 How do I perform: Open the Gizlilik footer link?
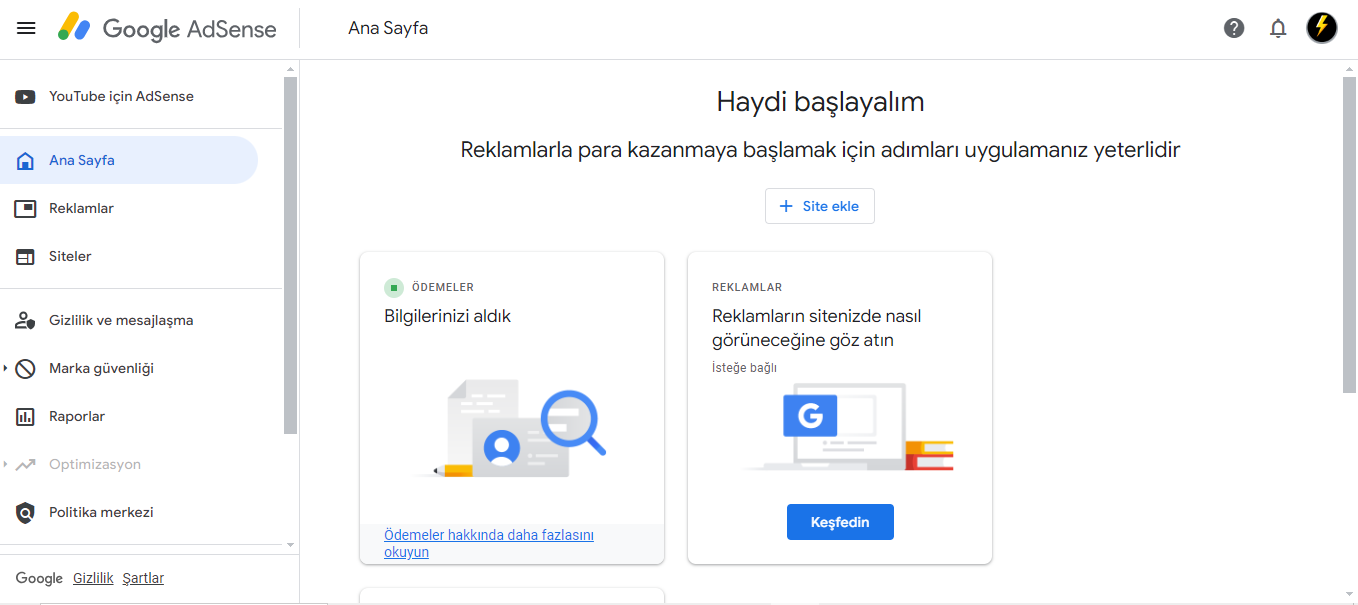click(93, 578)
